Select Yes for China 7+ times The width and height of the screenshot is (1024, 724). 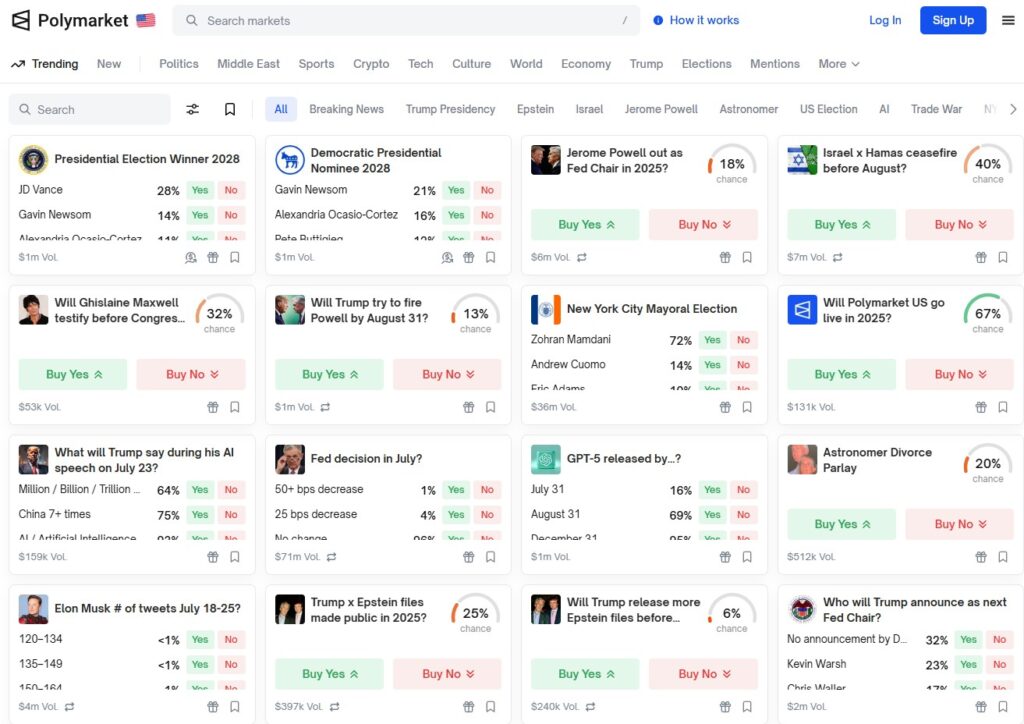(200, 514)
